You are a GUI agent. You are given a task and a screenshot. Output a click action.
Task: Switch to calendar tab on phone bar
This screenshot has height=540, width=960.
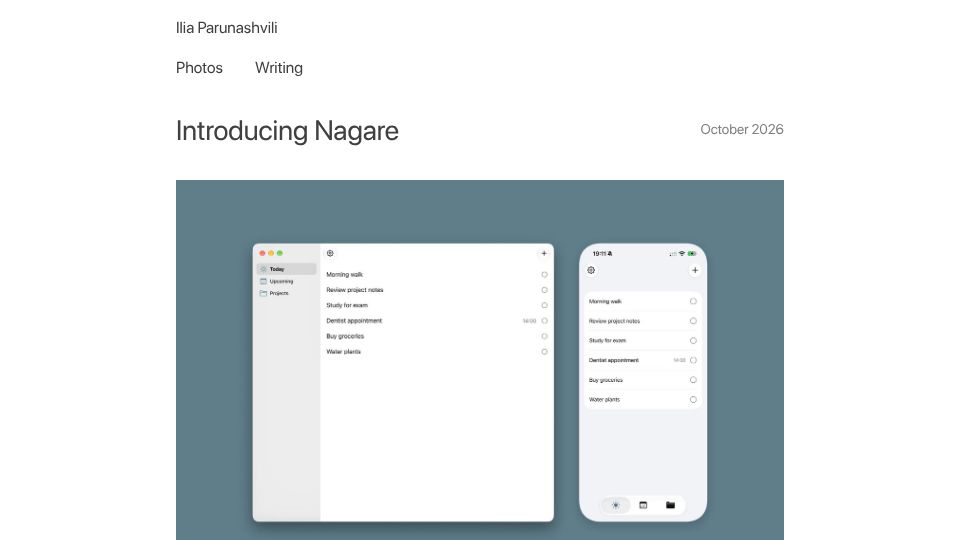pyautogui.click(x=643, y=505)
